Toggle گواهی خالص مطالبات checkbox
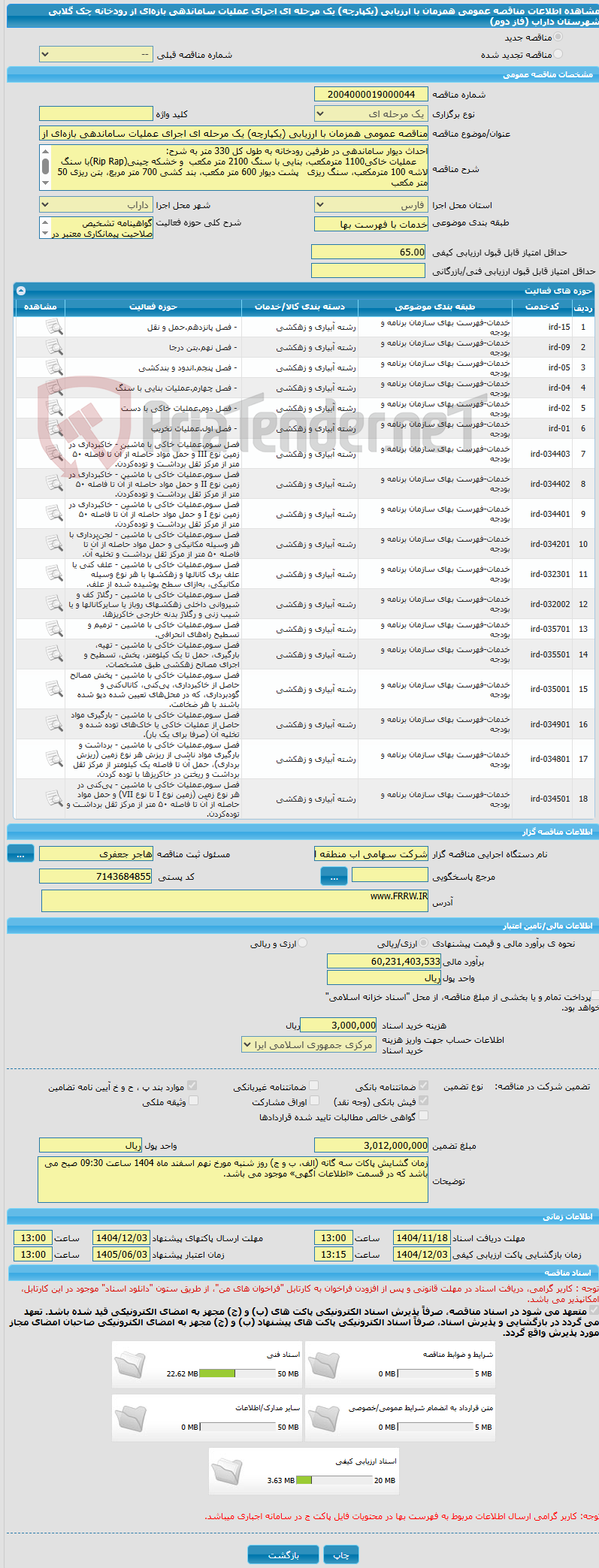This screenshot has width=599, height=1568. click(x=423, y=1116)
